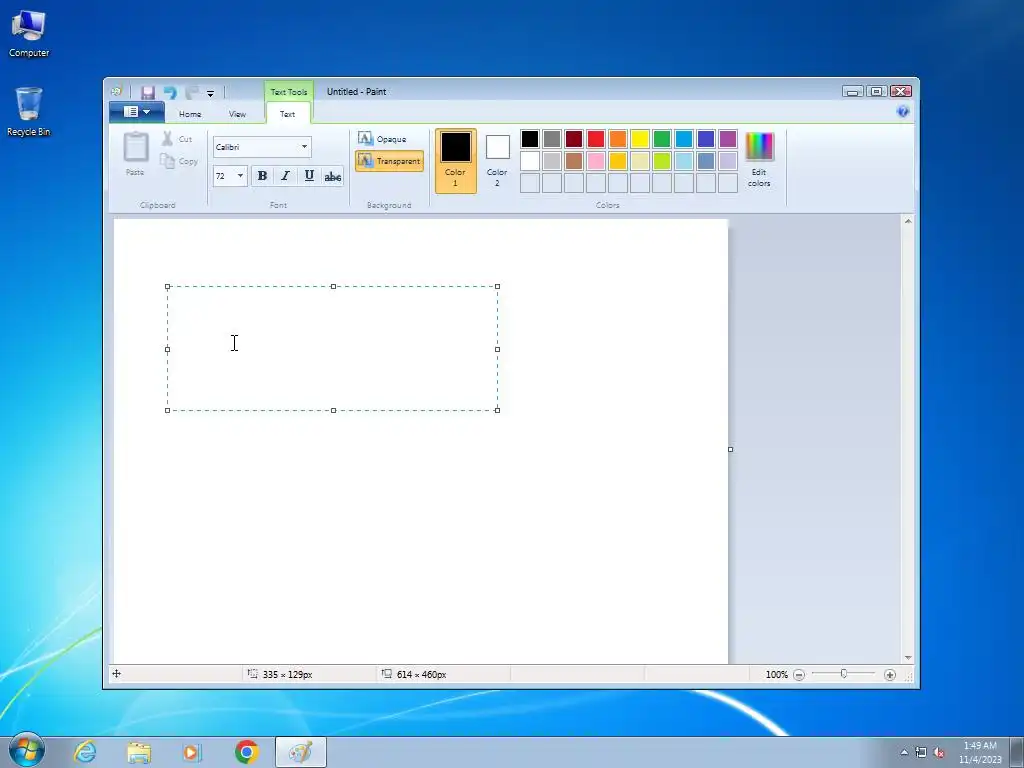1024x768 pixels.
Task: Open the Customize Quick Access Toolbar arrow
Action: pyautogui.click(x=210, y=93)
